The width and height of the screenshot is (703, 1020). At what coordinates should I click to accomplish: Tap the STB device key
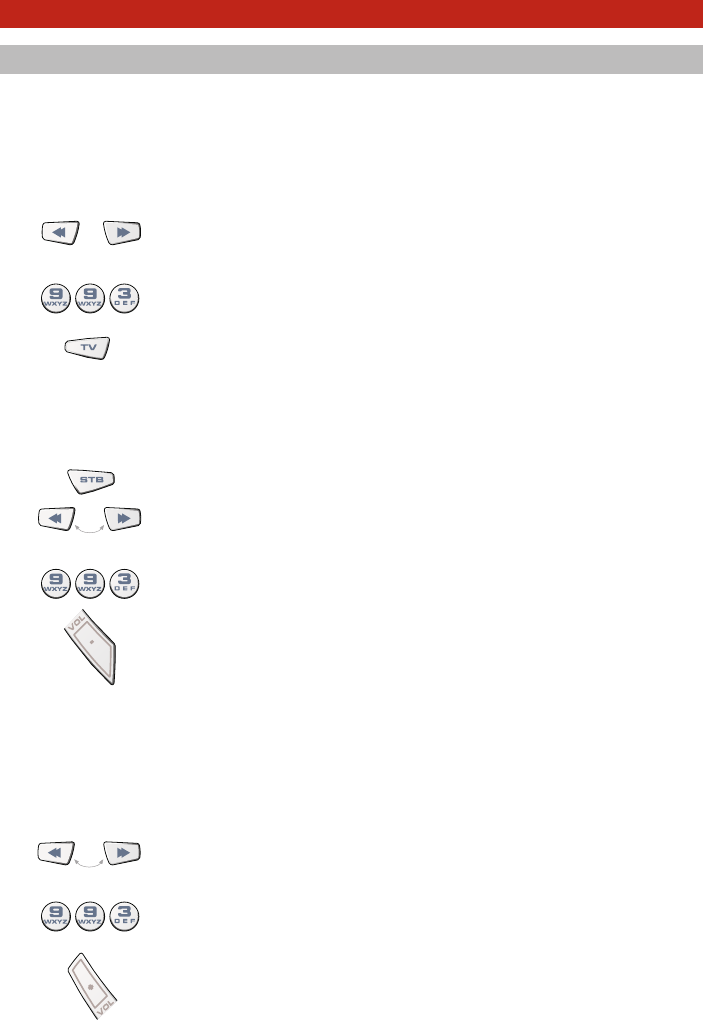[91, 480]
